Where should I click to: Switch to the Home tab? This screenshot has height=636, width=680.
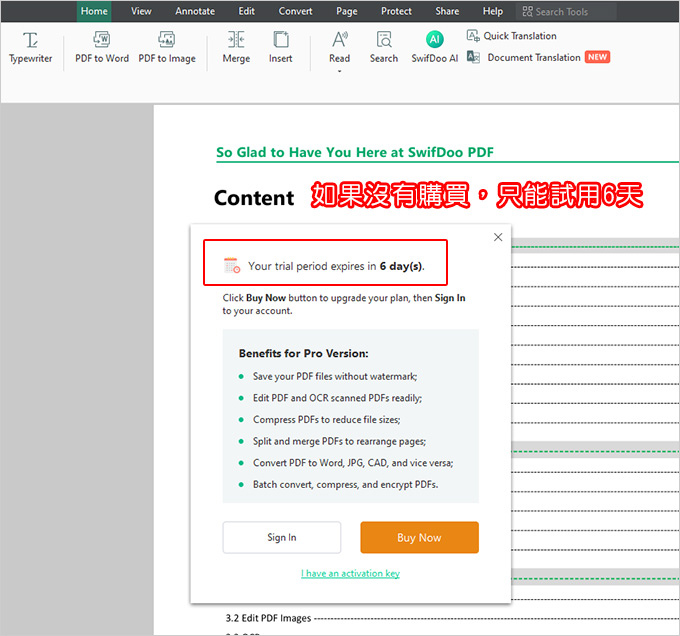click(94, 11)
